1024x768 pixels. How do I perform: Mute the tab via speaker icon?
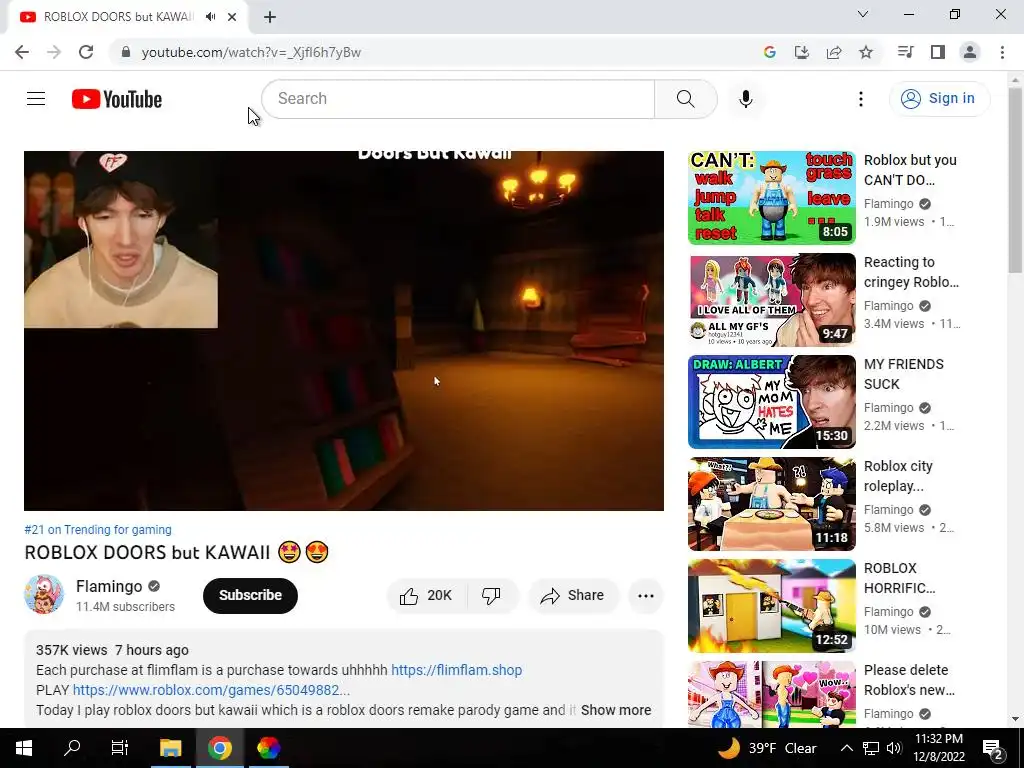210,17
